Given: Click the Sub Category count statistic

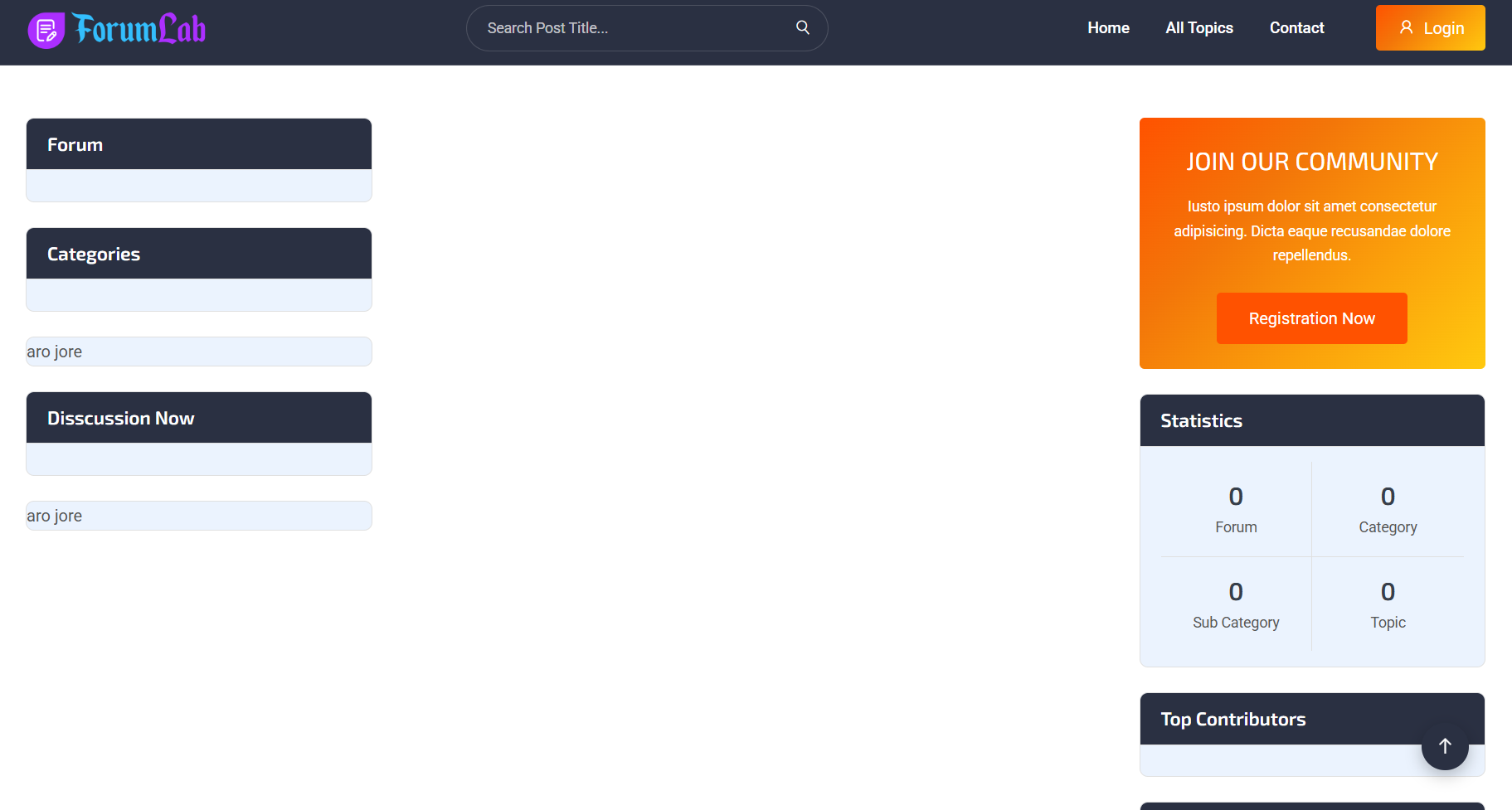Looking at the screenshot, I should [1236, 604].
